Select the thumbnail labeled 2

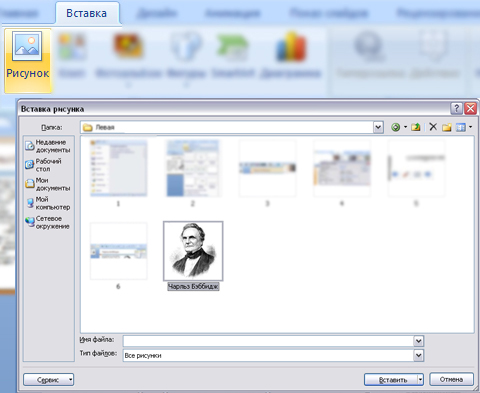[193, 168]
